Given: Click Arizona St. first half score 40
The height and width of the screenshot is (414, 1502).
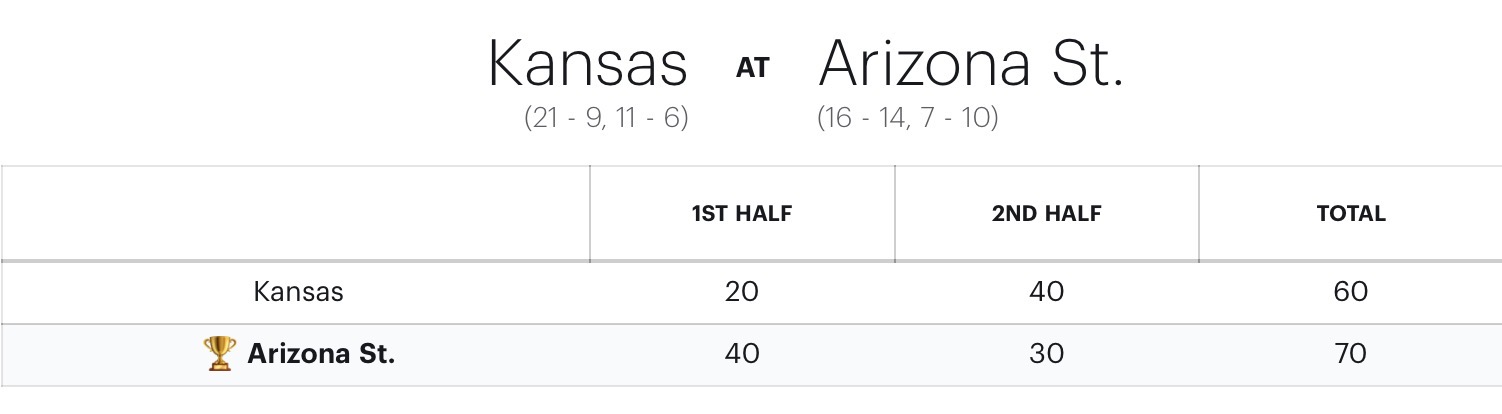Looking at the screenshot, I should [741, 354].
